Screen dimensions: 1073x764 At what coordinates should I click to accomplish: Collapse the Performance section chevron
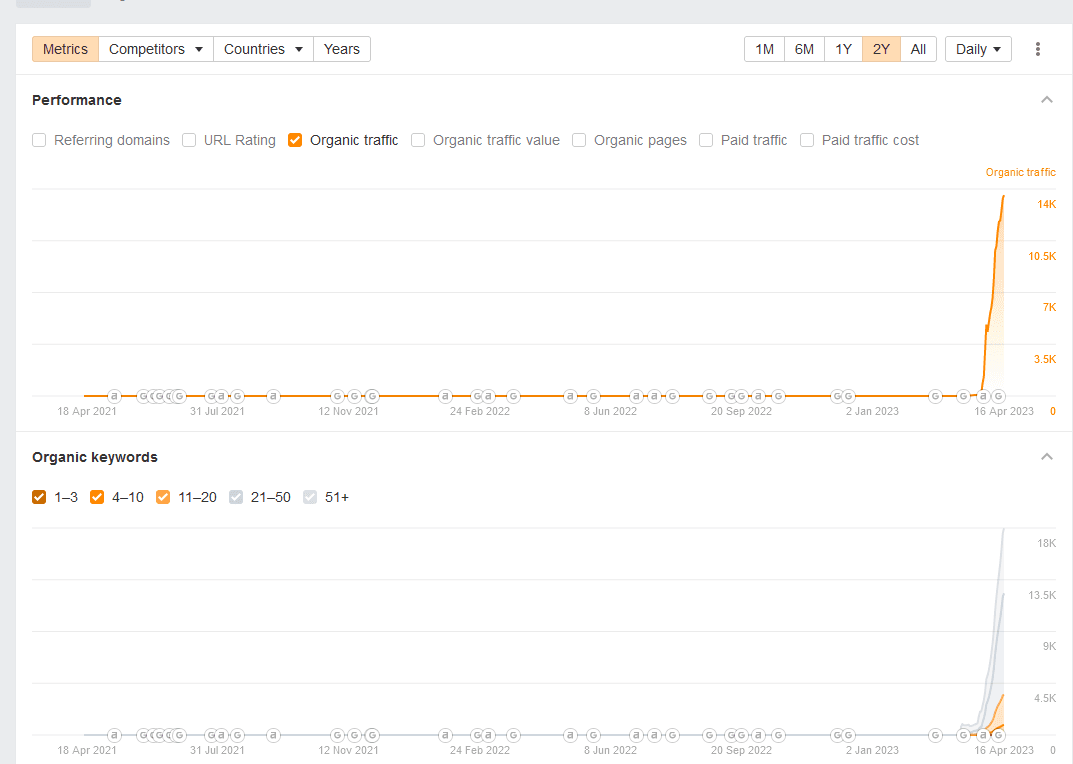[1046, 100]
